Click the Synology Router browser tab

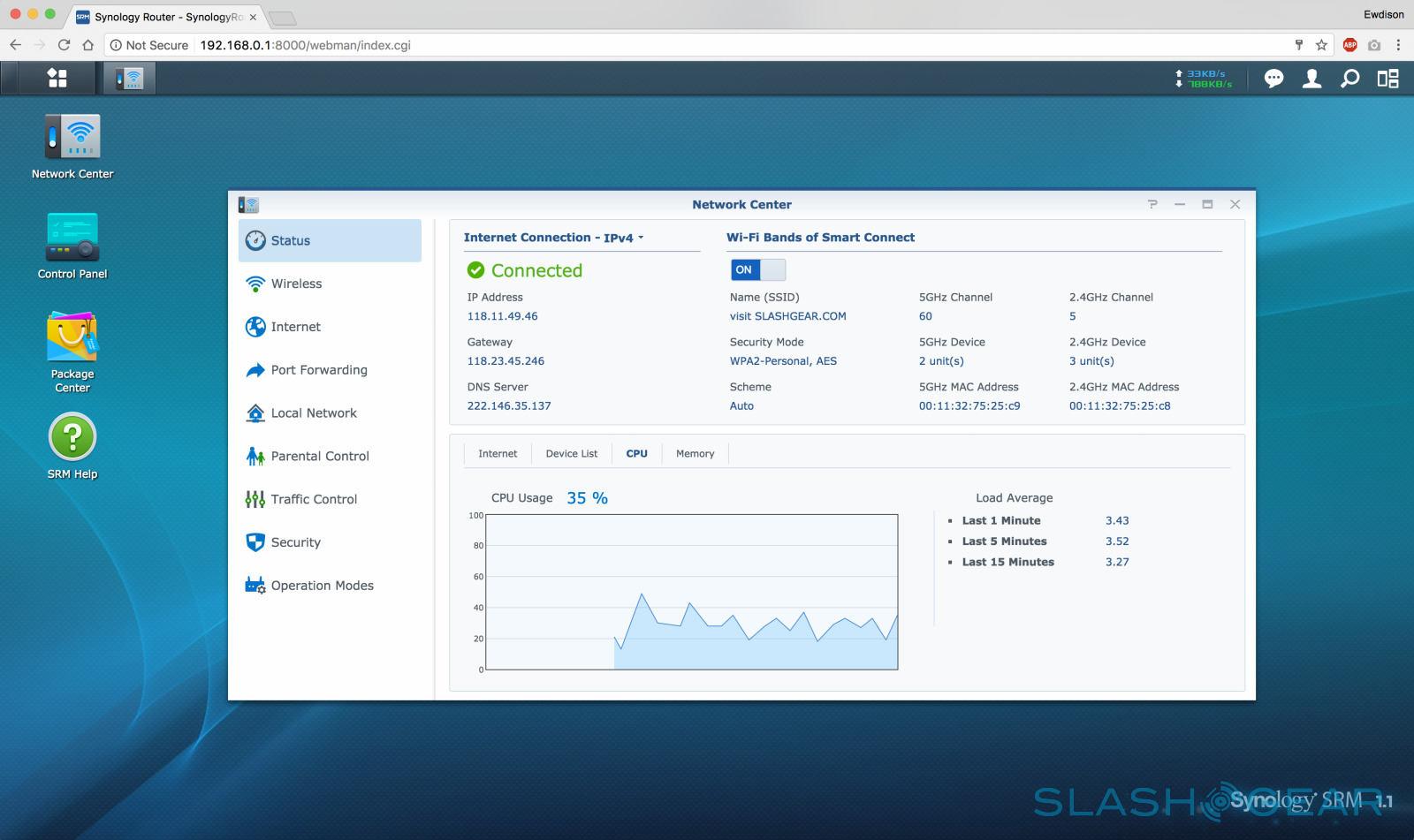pyautogui.click(x=165, y=17)
